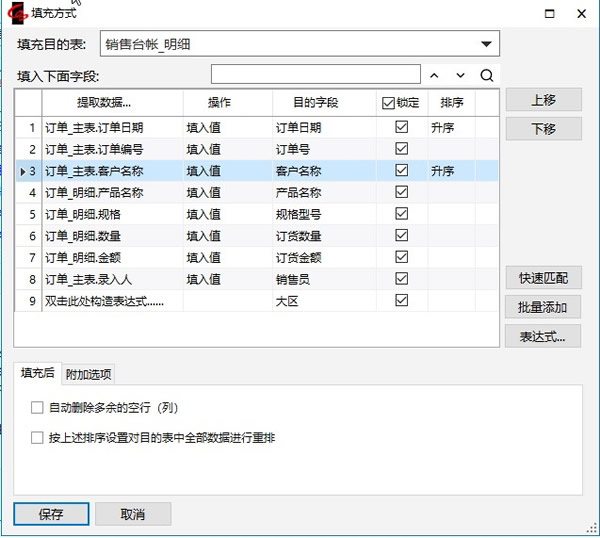Switch to the 附加选项 tab
This screenshot has width=600, height=538.
pyautogui.click(x=88, y=374)
